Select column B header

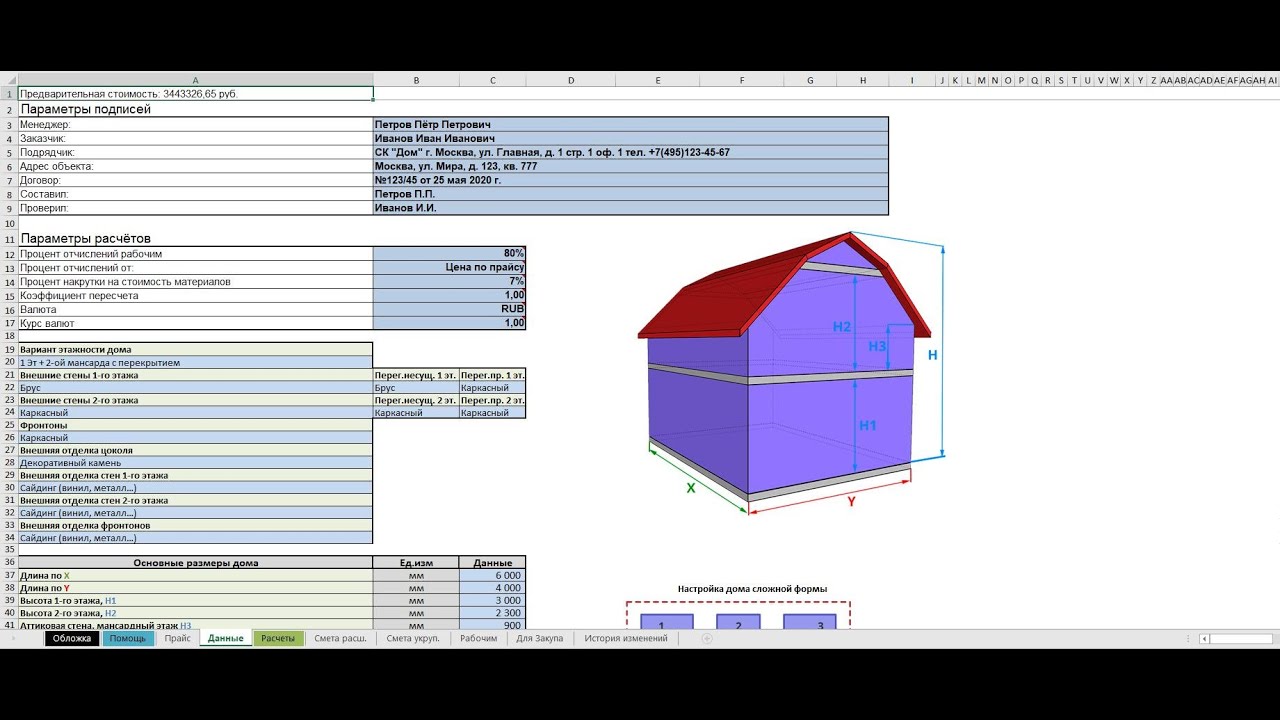[x=416, y=80]
